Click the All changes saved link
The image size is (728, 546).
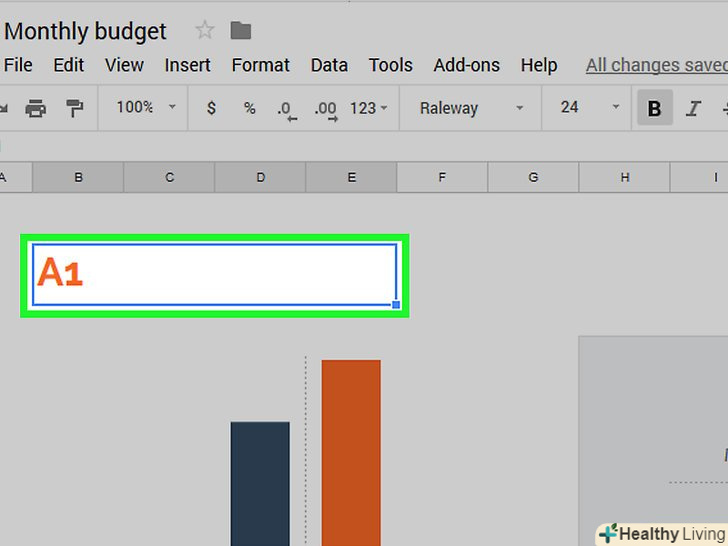point(656,65)
